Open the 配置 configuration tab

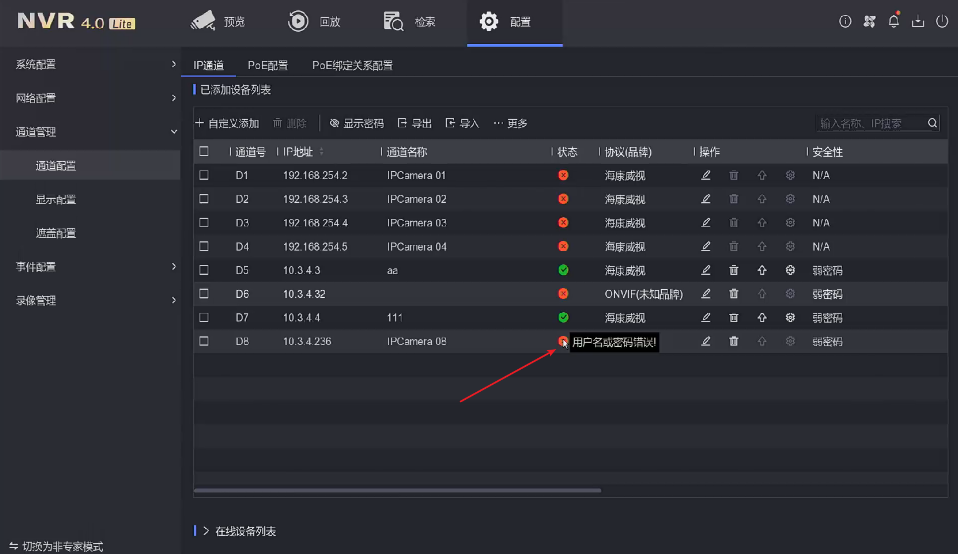click(x=514, y=22)
